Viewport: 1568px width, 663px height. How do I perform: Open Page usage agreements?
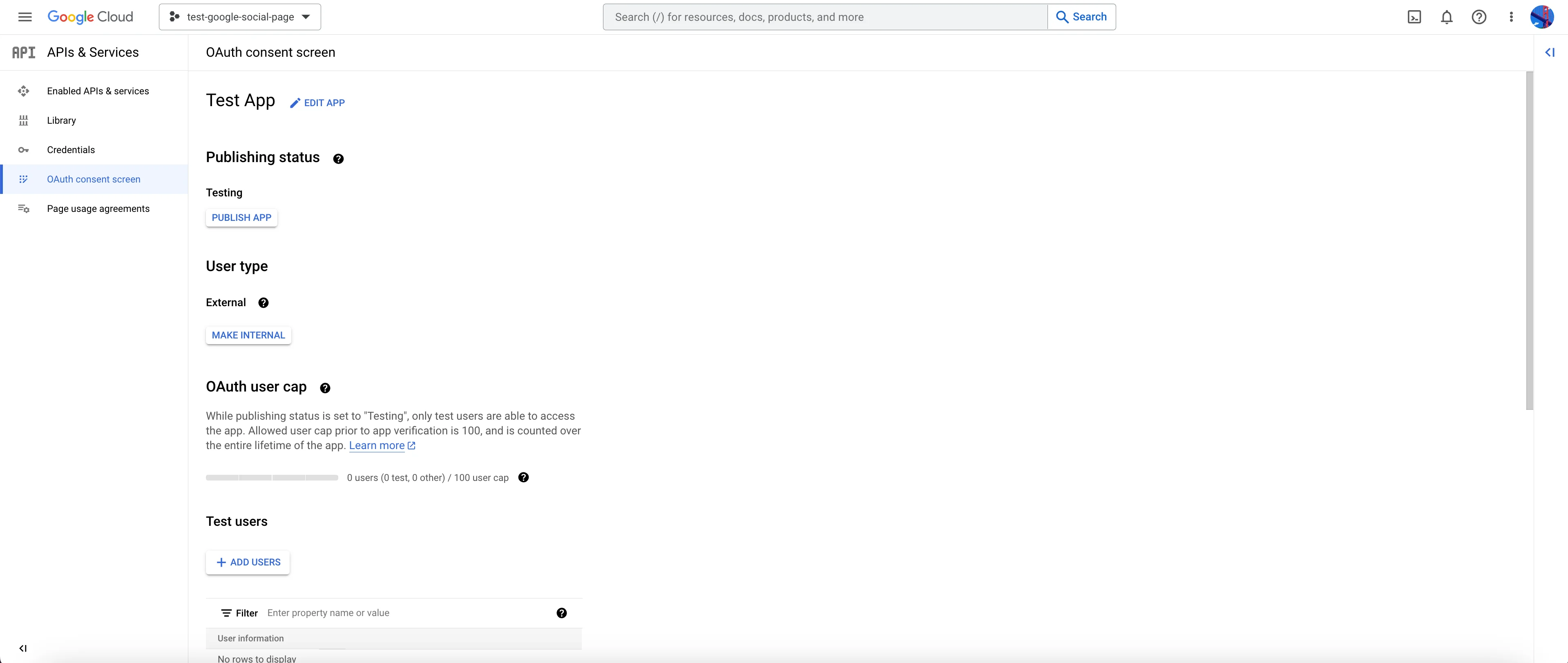pos(98,208)
